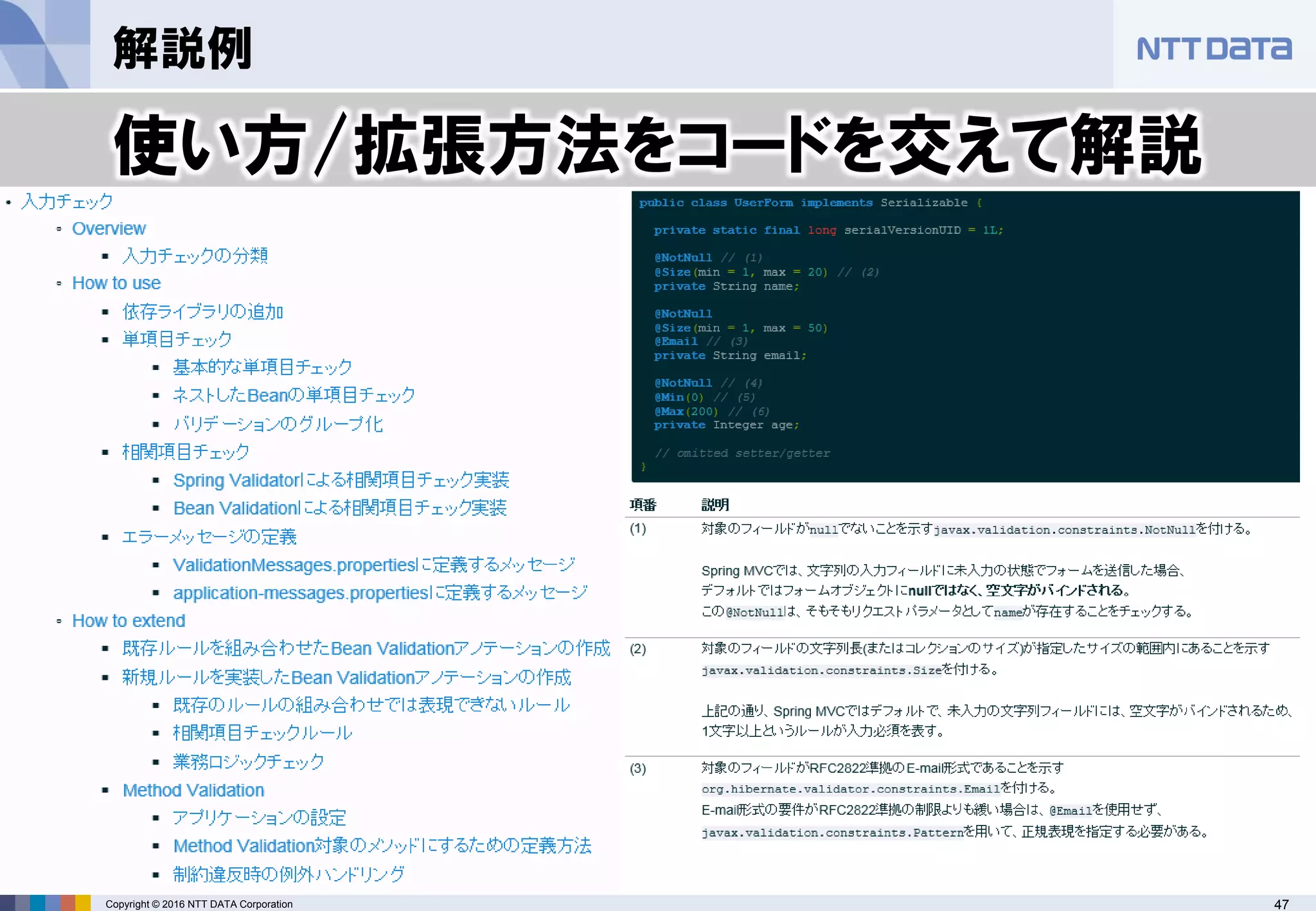Click the serialVersionUID code line

click(x=828, y=231)
